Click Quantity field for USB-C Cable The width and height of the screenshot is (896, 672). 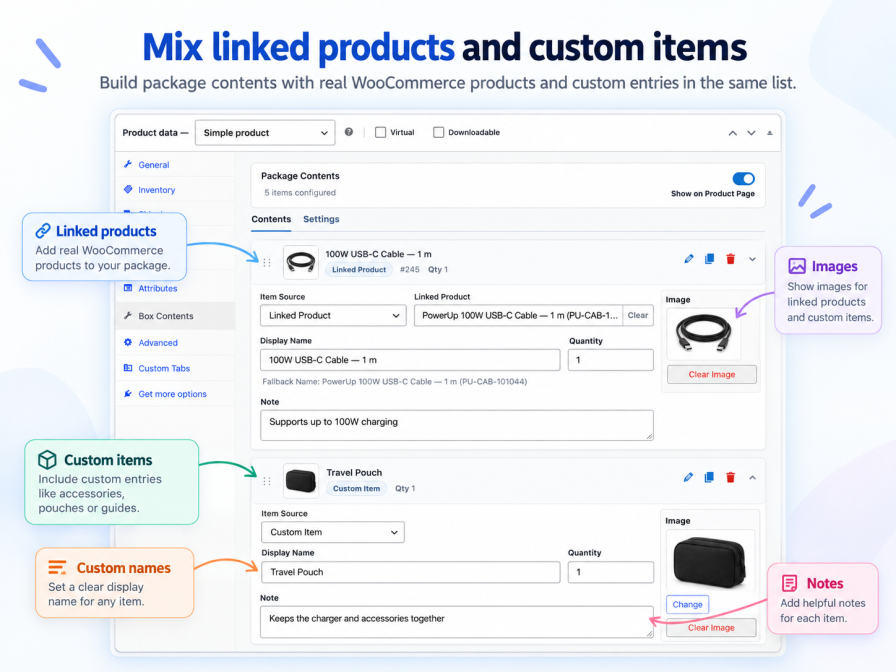point(610,360)
